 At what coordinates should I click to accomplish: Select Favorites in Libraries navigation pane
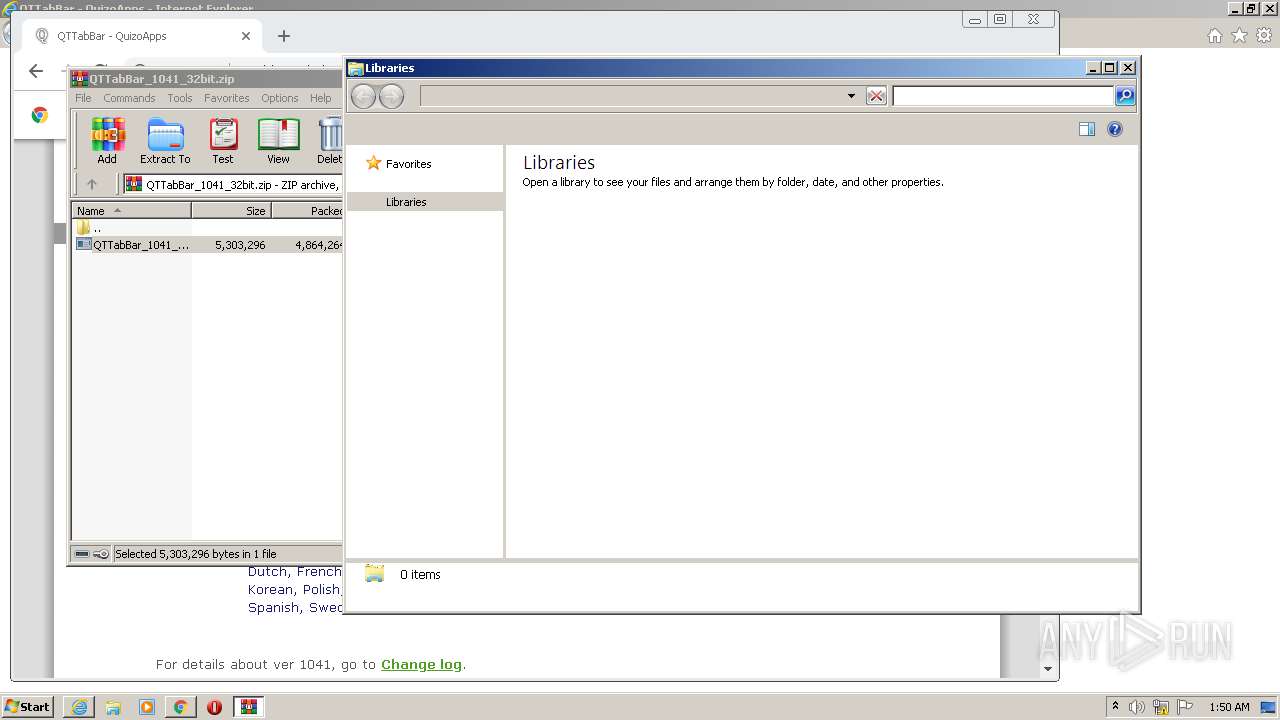click(408, 163)
